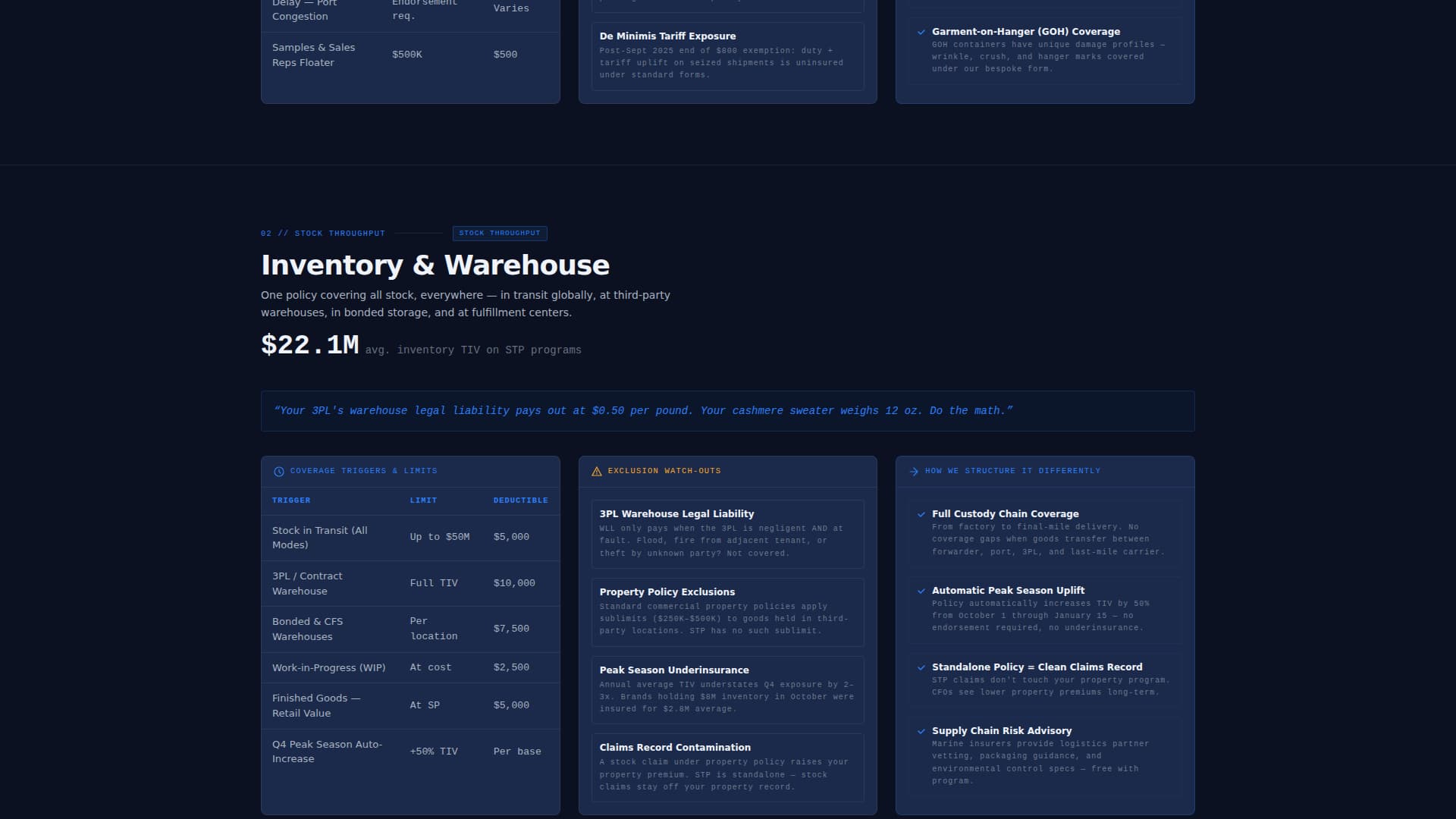Click the At SP limit cell
Screen dimensions: 1456x819
coord(425,705)
